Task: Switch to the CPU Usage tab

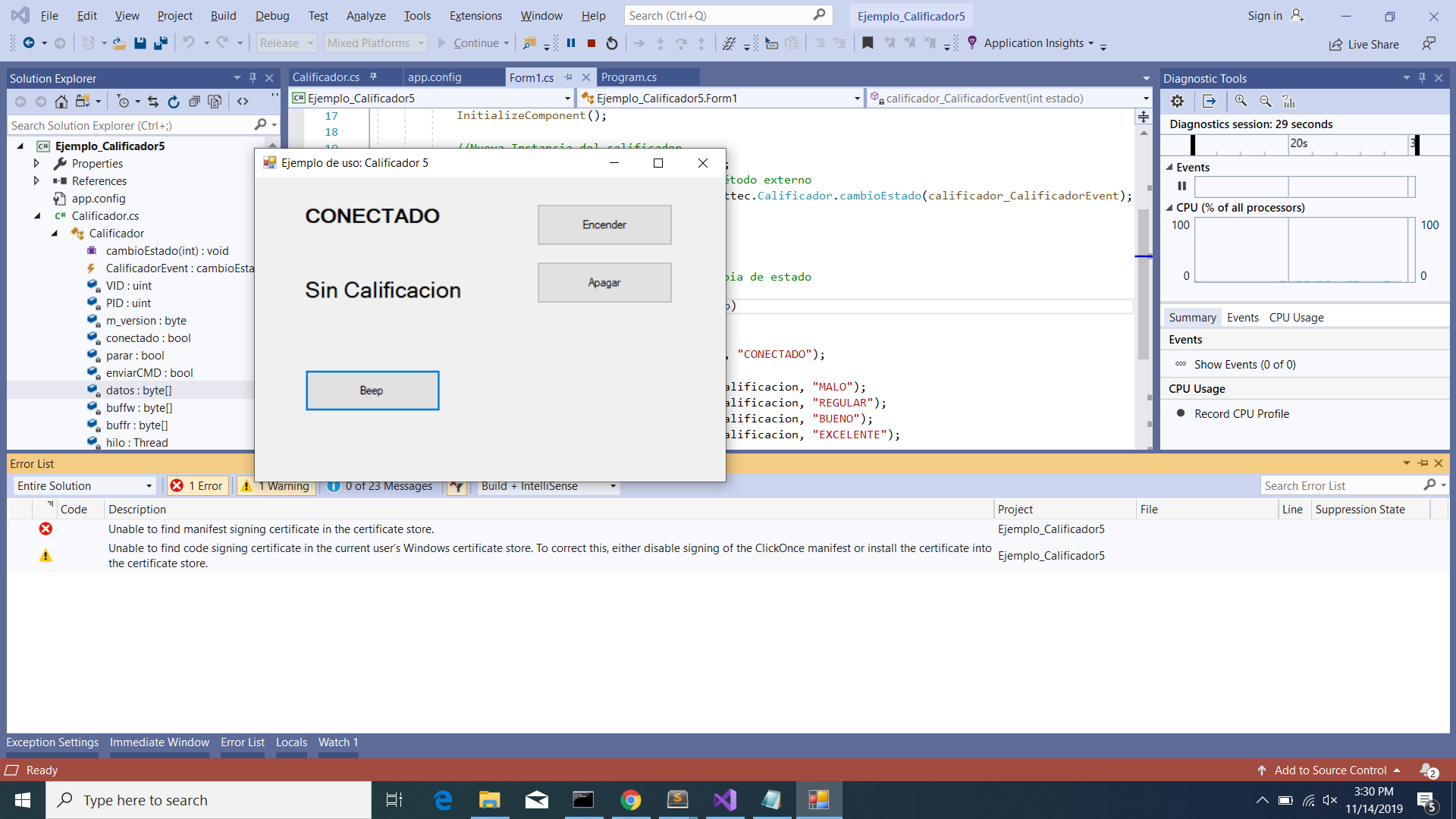Action: coord(1297,317)
